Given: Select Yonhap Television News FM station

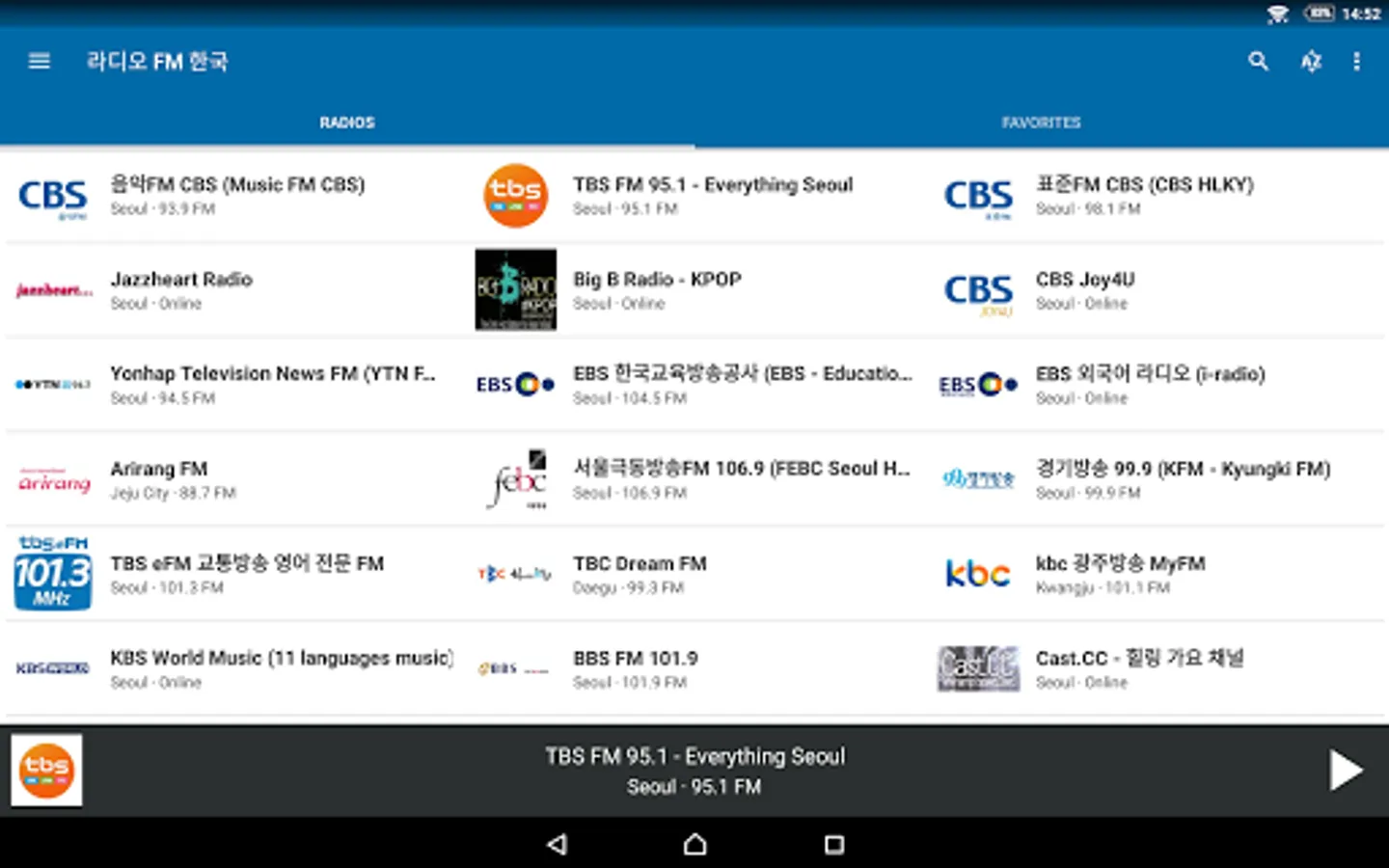Looking at the screenshot, I should (x=273, y=373).
